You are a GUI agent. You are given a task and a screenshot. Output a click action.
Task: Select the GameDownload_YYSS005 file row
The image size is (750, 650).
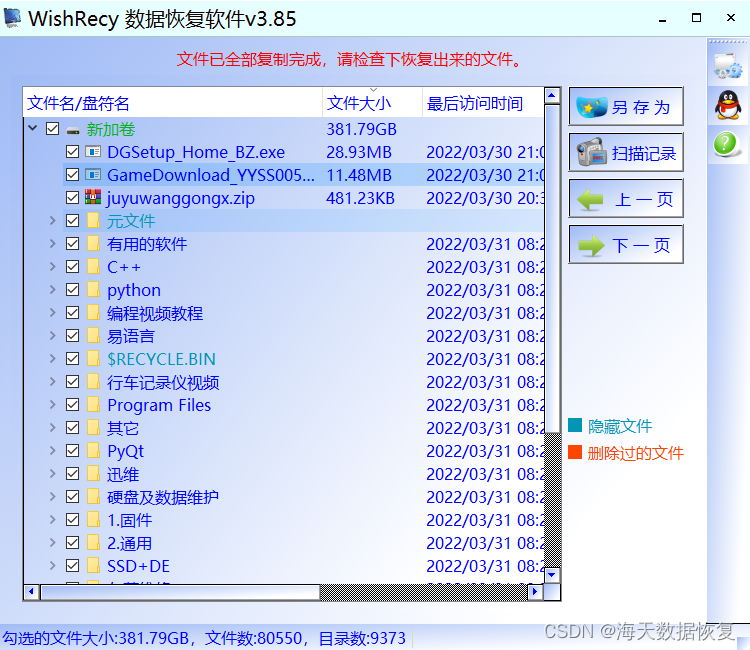pyautogui.click(x=303, y=175)
